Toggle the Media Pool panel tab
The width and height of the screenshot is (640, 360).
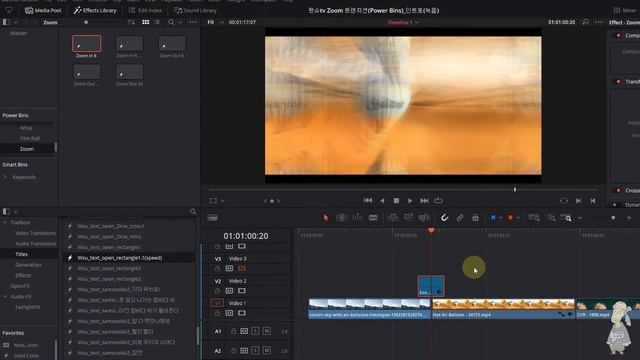pos(43,10)
